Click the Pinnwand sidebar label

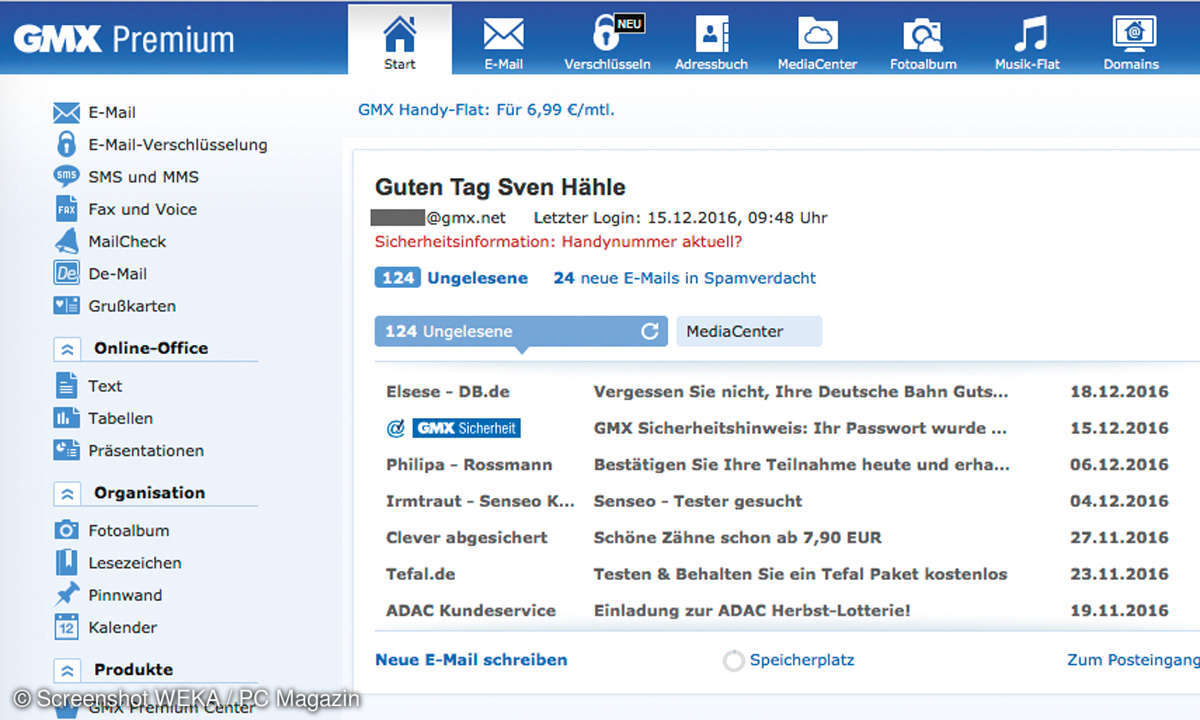(x=125, y=595)
